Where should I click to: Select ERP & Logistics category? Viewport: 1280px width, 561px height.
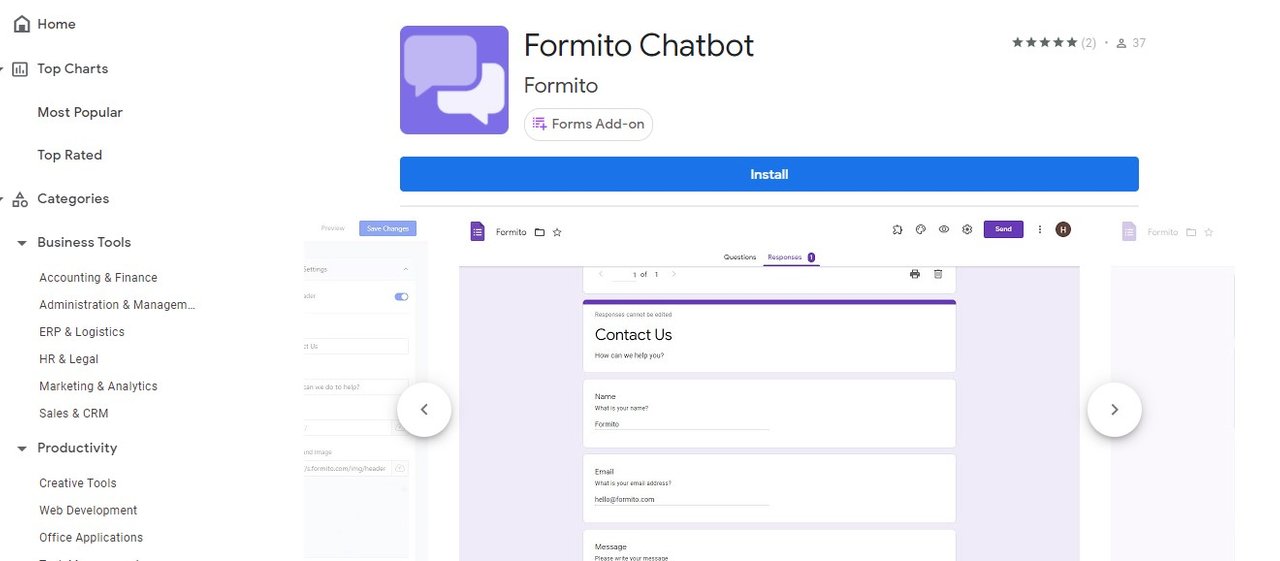(82, 332)
